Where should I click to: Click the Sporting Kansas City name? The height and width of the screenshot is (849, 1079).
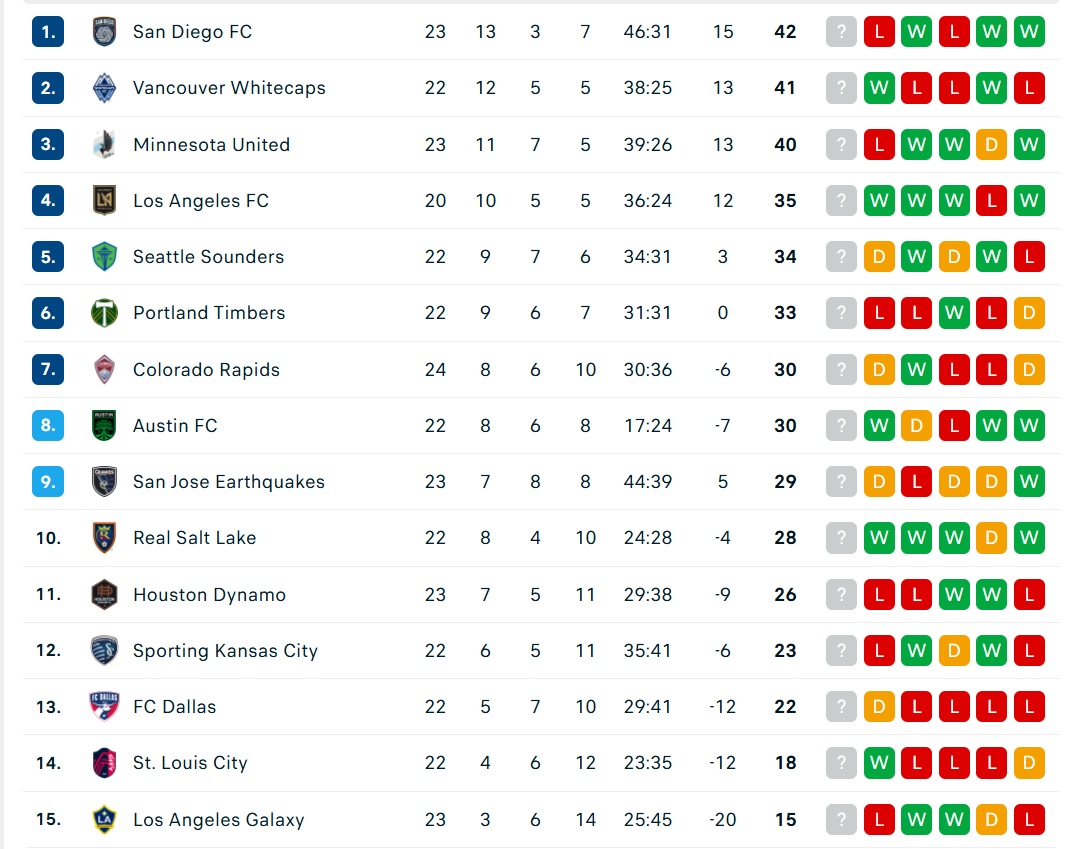pyautogui.click(x=225, y=651)
